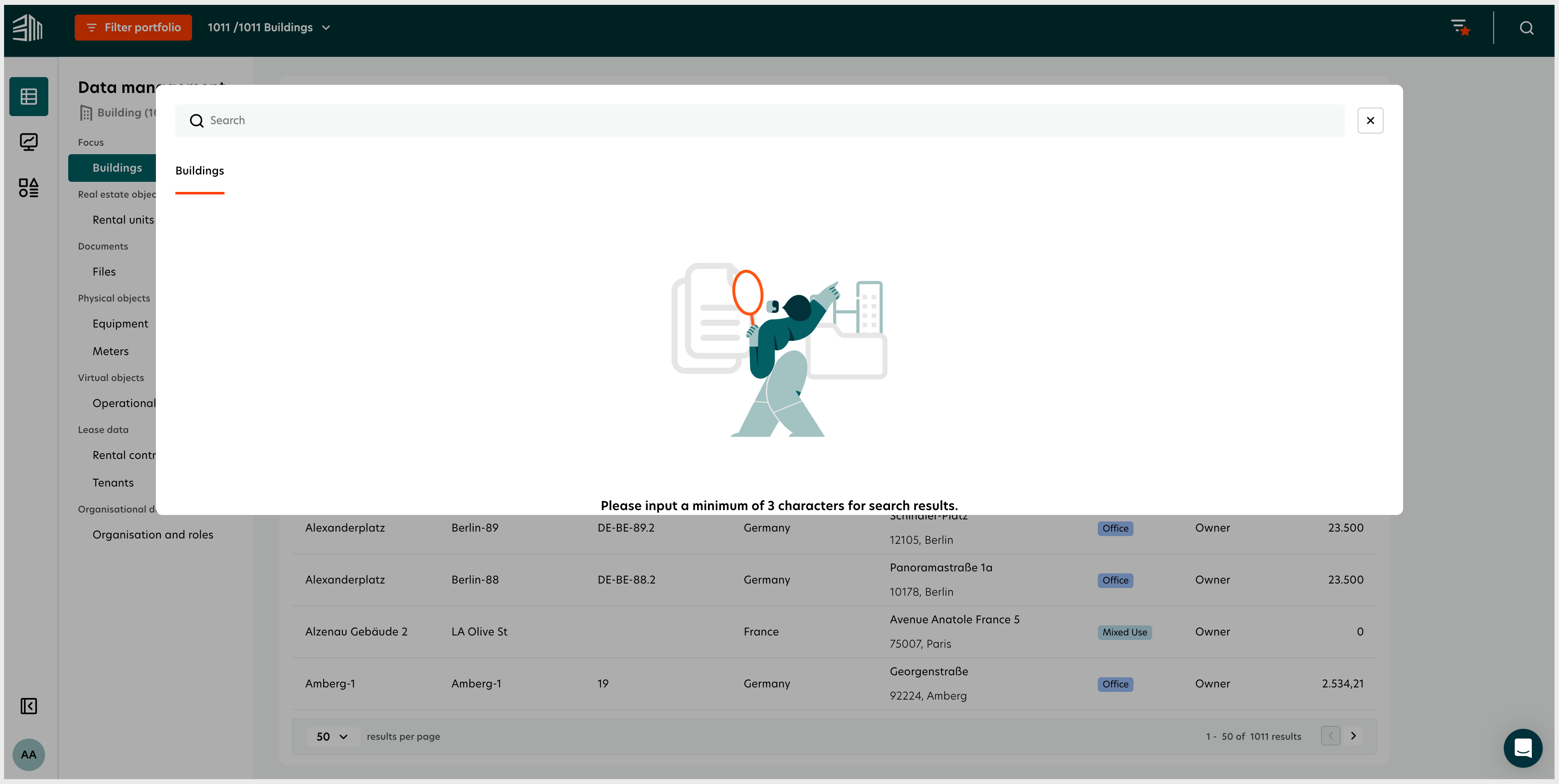This screenshot has height=784, width=1559.
Task: Select the Buildings tab in search dialog
Action: point(199,170)
